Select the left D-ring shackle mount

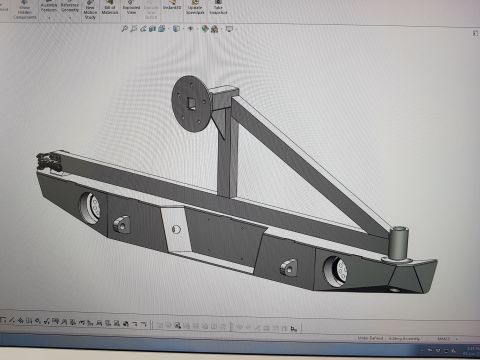pos(122,225)
